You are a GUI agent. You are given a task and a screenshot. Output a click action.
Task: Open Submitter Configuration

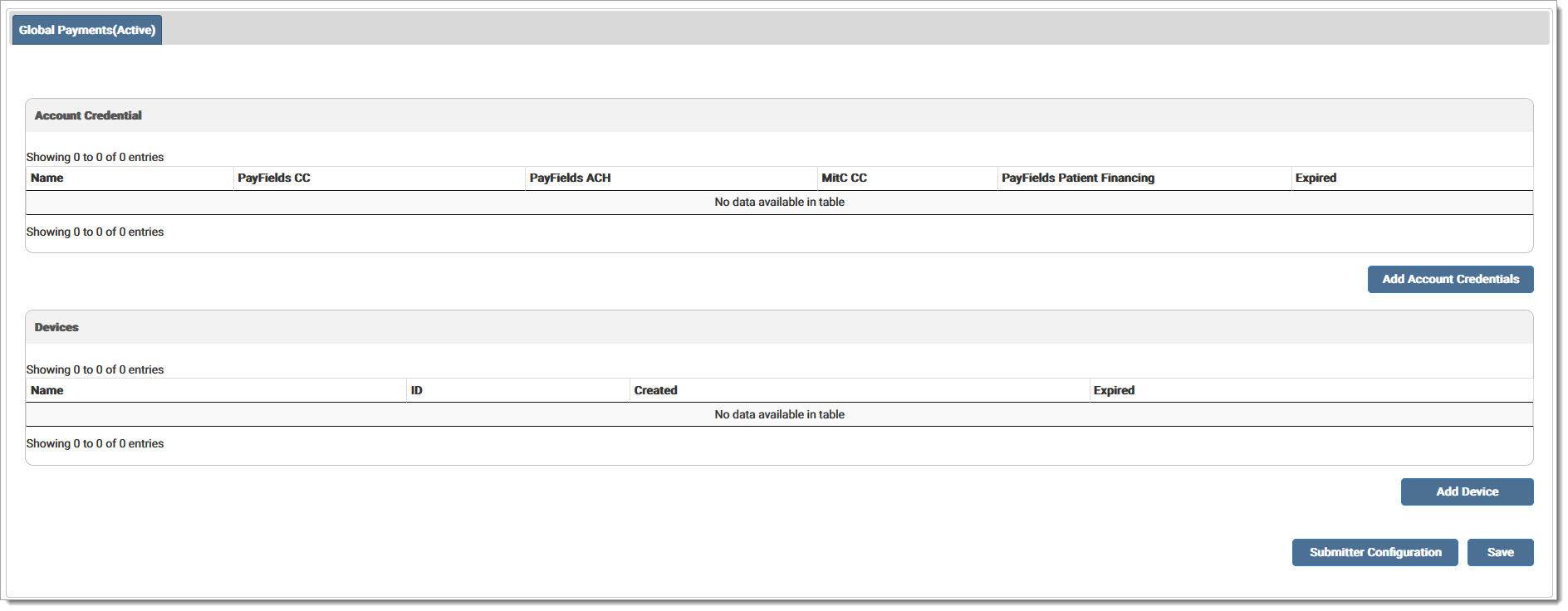point(1374,553)
